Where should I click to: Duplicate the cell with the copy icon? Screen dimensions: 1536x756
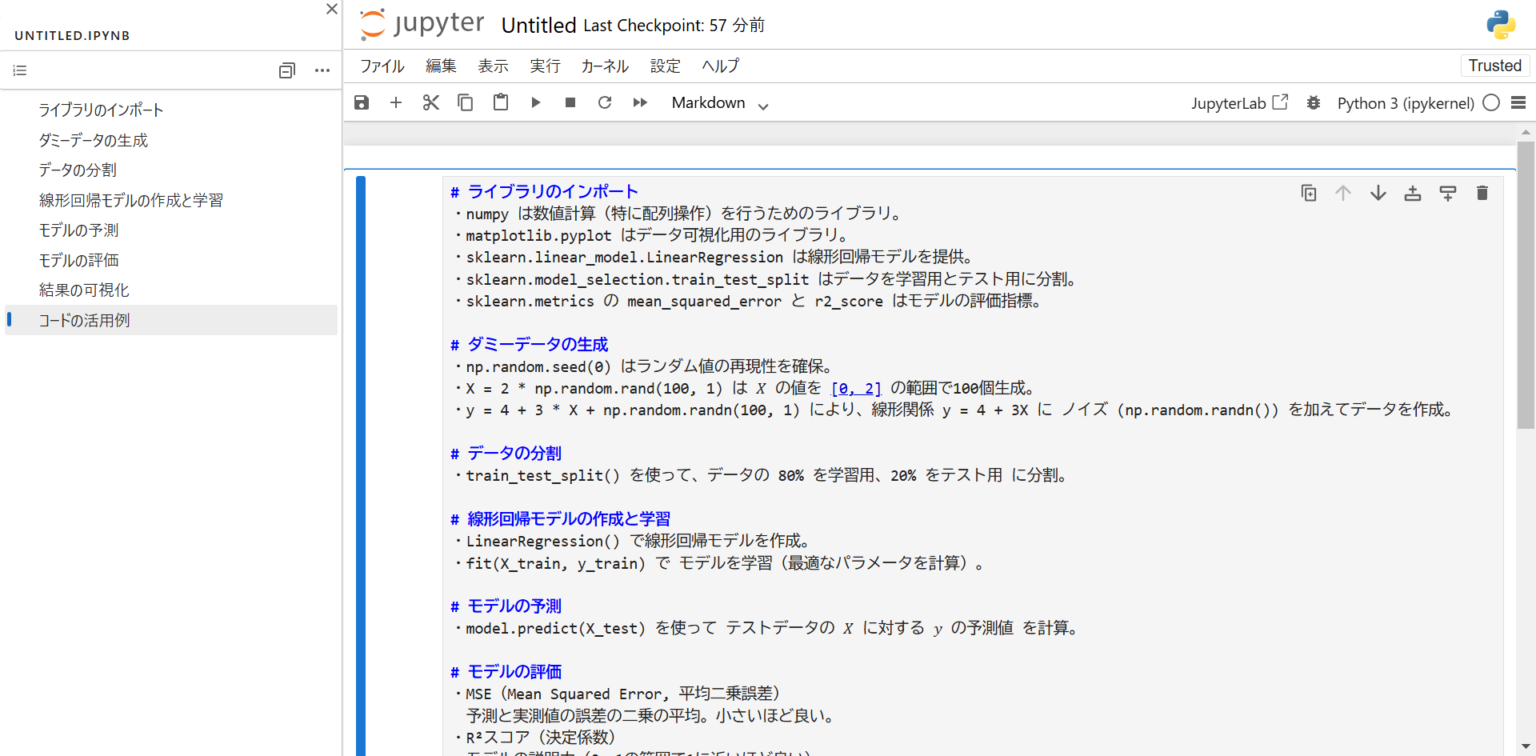tap(1308, 193)
